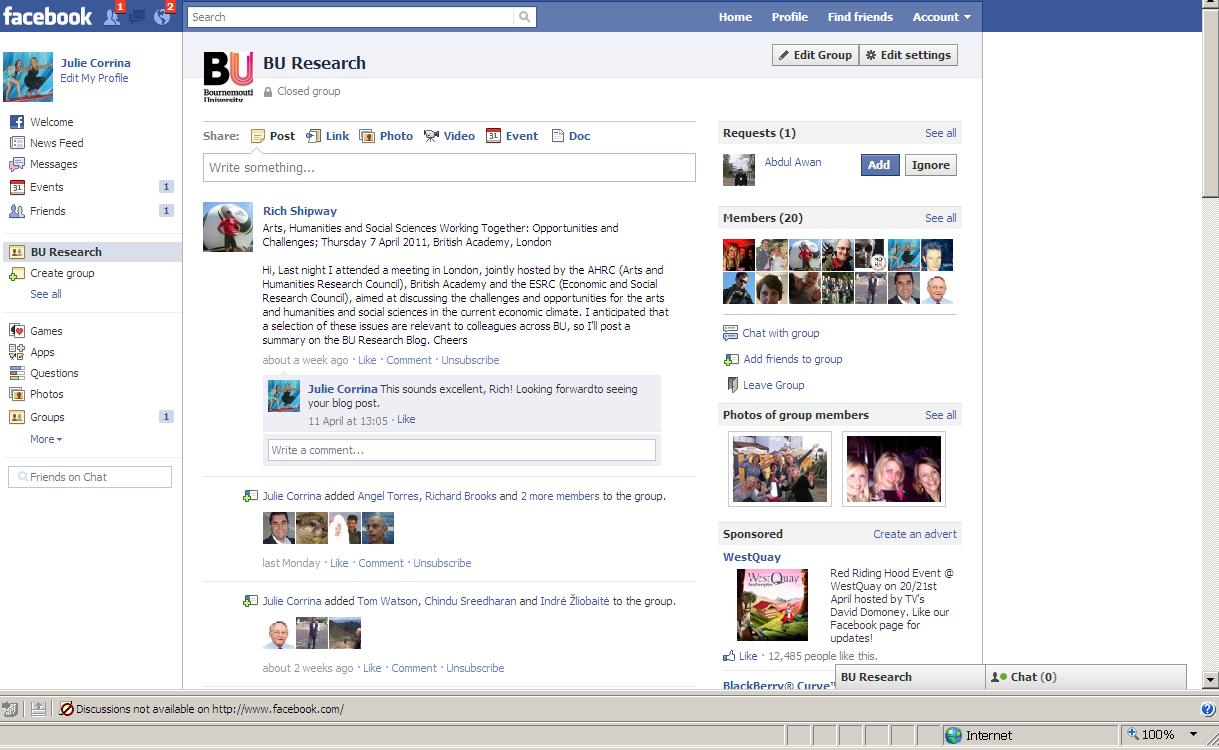The height and width of the screenshot is (750, 1219).
Task: Click the 2 more members link
Action: pos(560,496)
